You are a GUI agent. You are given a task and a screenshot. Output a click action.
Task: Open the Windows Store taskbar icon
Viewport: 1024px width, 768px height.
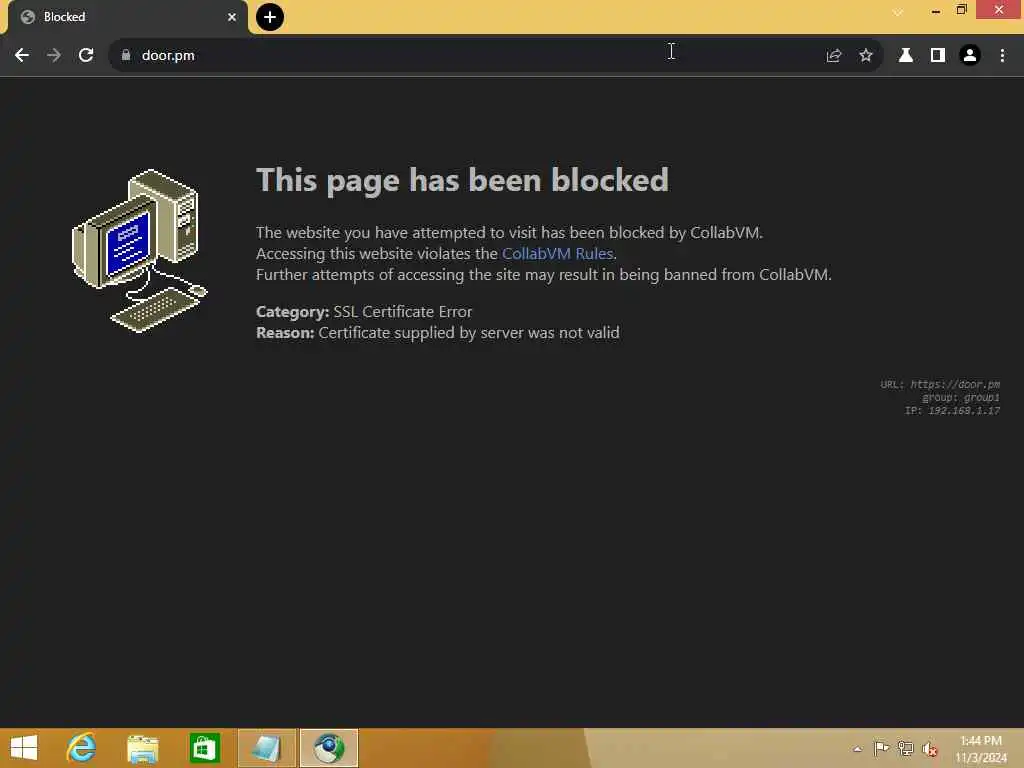204,748
